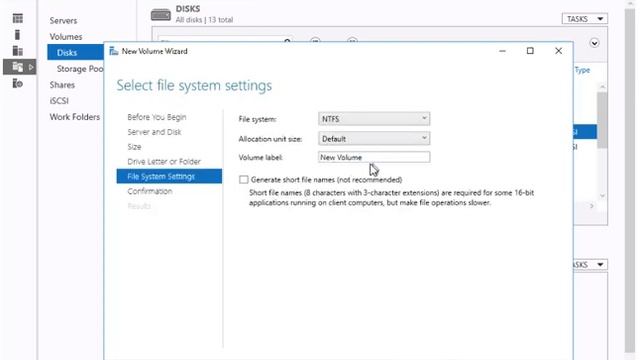Open Storage Pools in the navigation
The image size is (640, 360).
click(80, 69)
